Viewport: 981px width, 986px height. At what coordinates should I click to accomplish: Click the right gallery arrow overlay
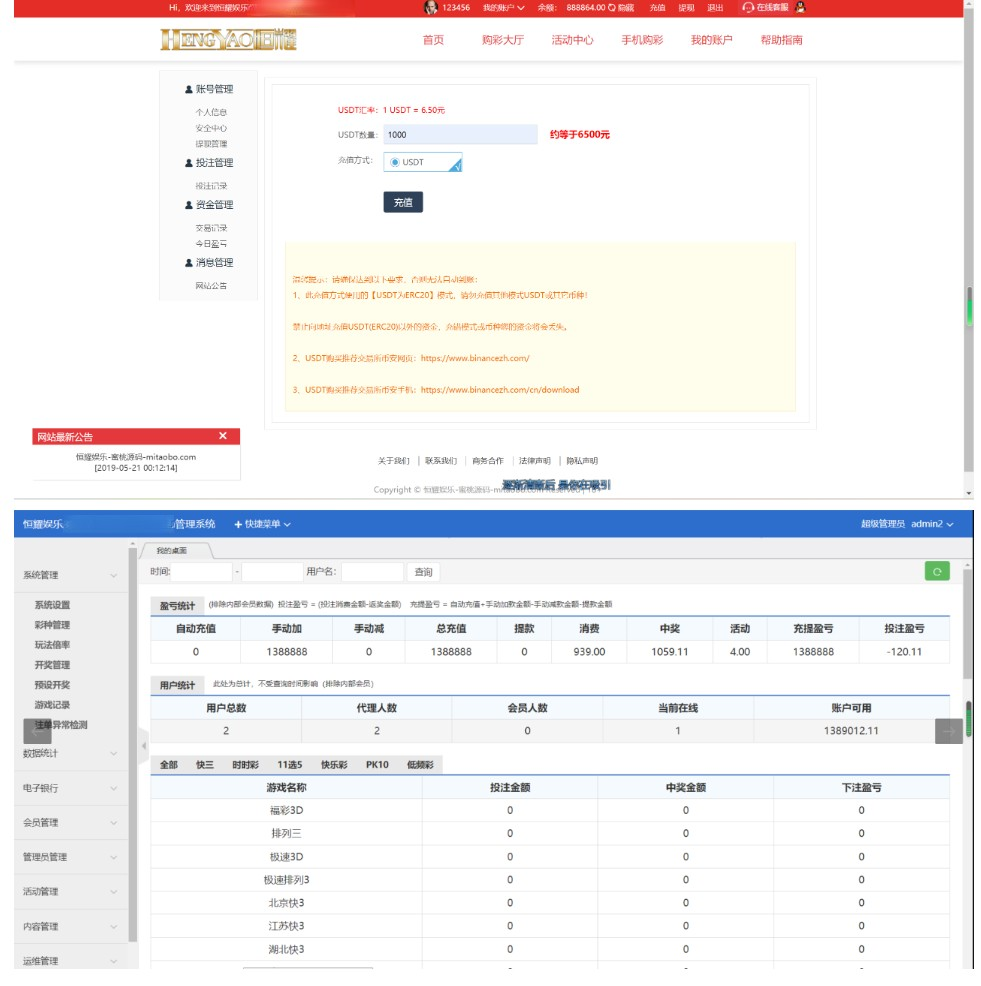948,731
